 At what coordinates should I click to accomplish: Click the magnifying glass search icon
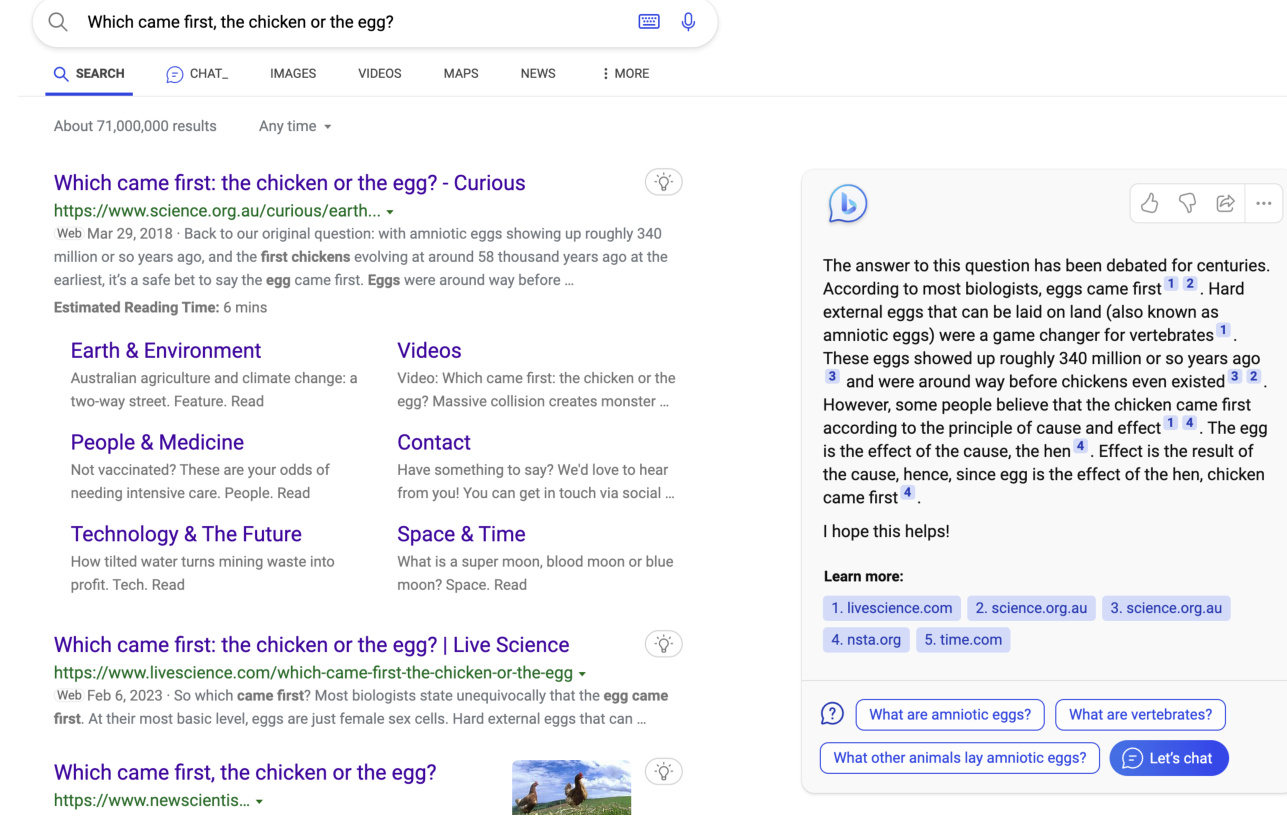58,22
